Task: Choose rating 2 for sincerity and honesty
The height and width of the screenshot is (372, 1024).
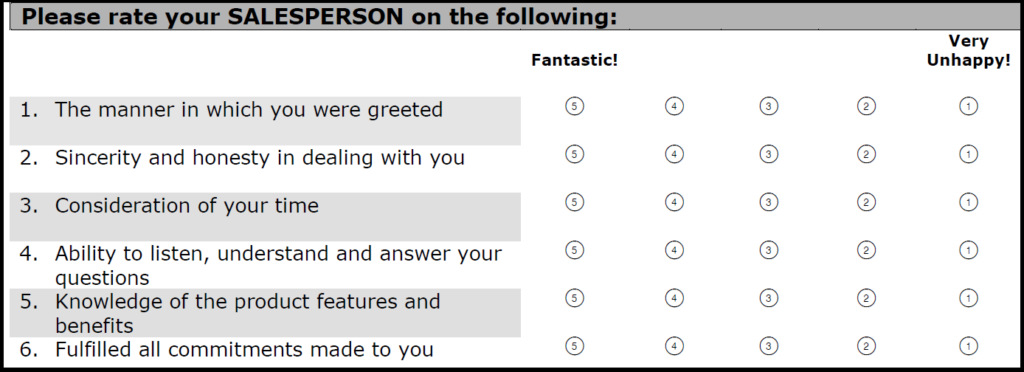Action: pyautogui.click(x=865, y=154)
